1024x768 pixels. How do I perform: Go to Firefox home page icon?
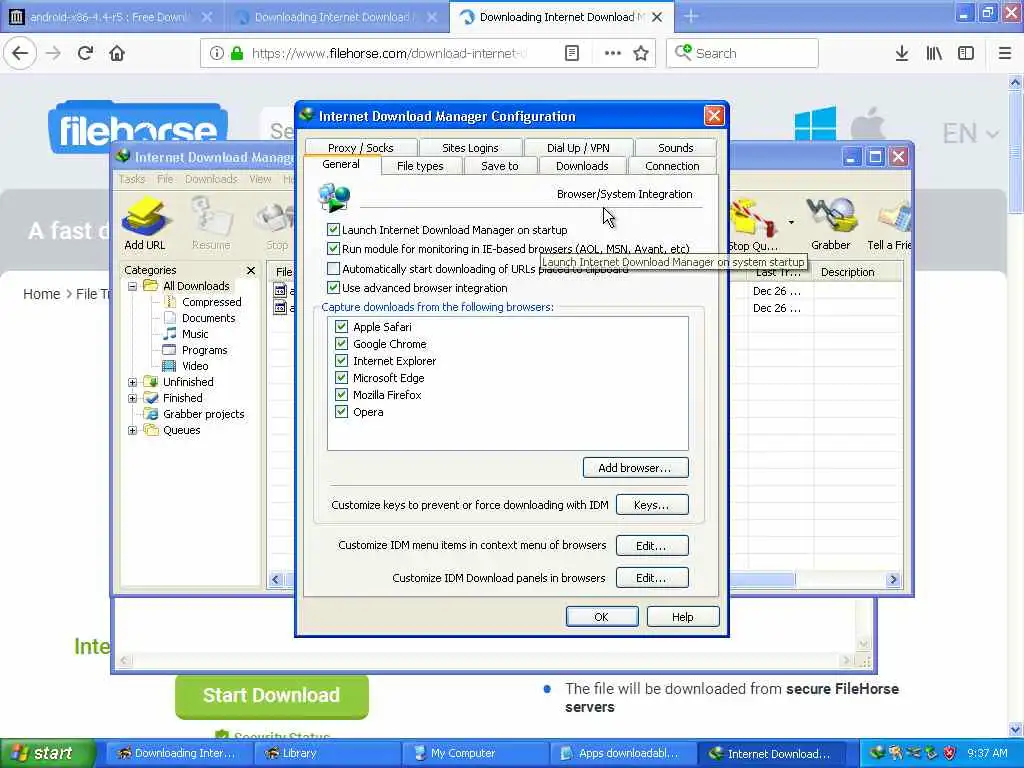[117, 53]
